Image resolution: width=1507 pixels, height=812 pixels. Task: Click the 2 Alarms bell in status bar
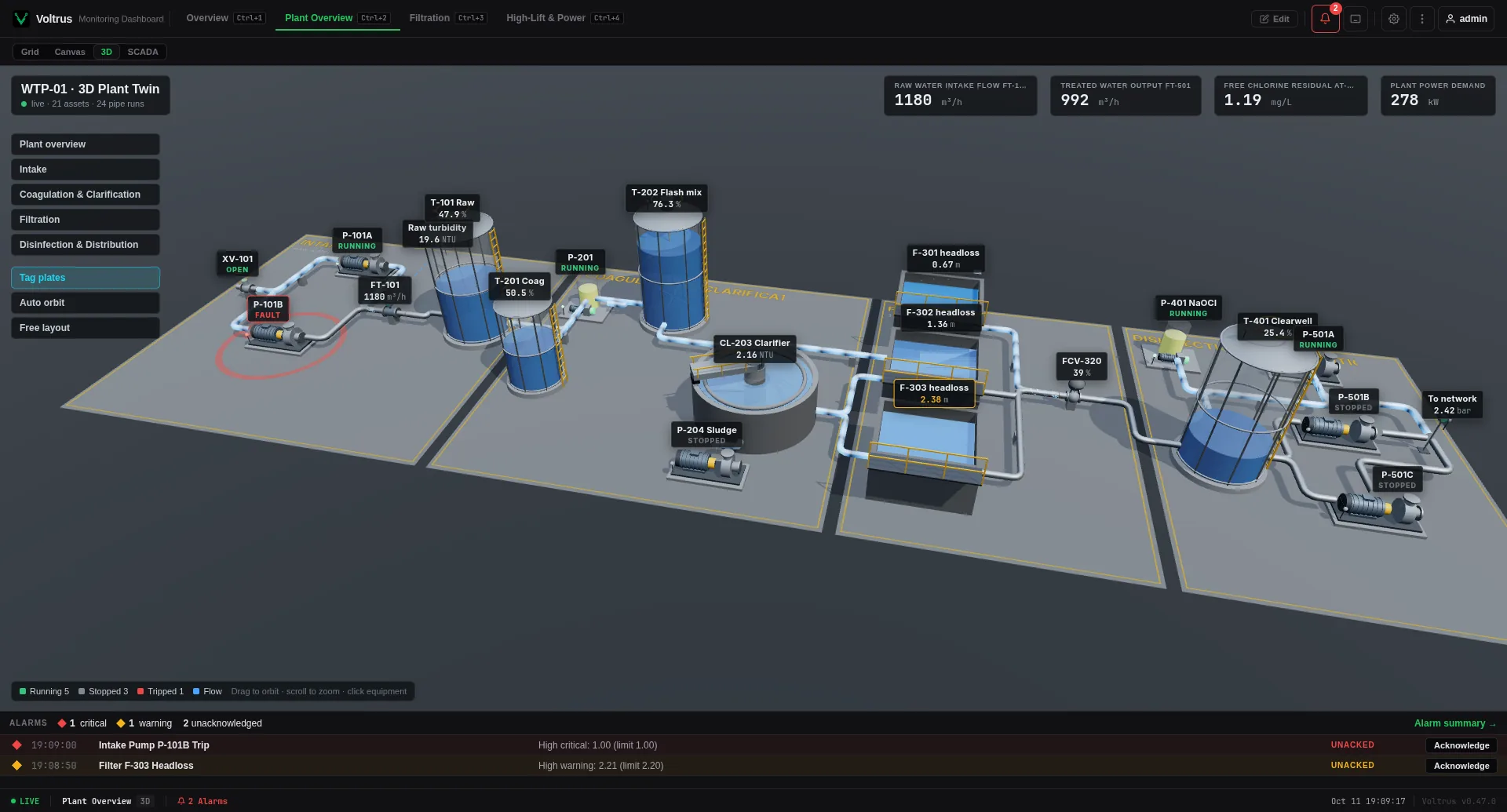(x=203, y=801)
